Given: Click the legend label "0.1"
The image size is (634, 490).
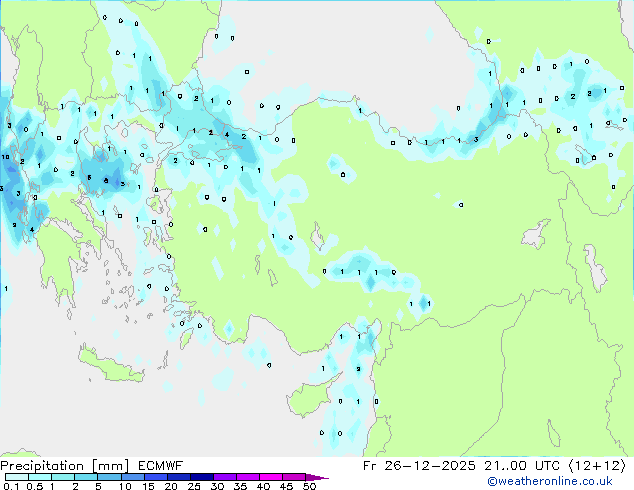Looking at the screenshot, I should click(x=11, y=486).
